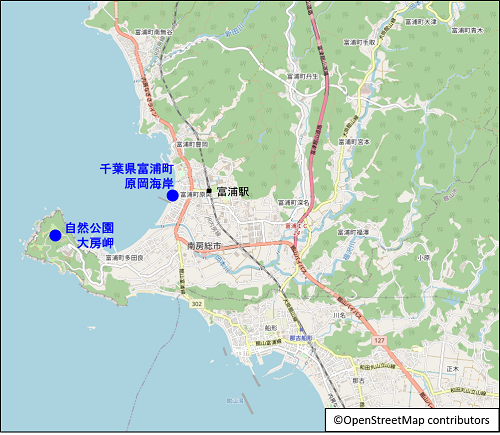The height and width of the screenshot is (435, 500).
Task: Click the blue 自然公園 label
Action: coord(89,228)
